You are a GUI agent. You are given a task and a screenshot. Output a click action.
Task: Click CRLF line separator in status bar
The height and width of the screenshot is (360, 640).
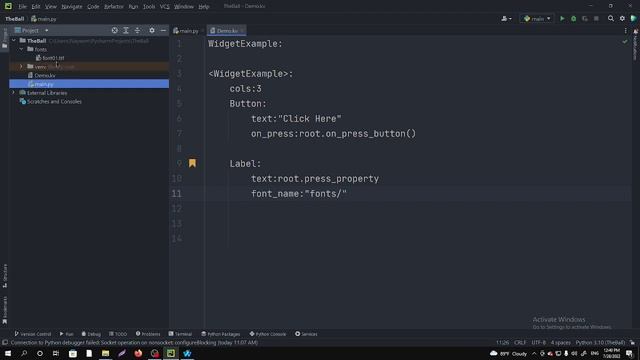[520, 342]
